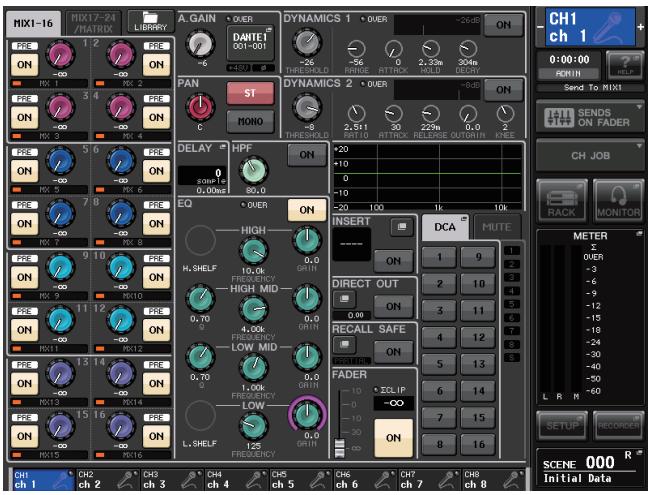Select the Dynamics 1 RANGE knob
The height and width of the screenshot is (495, 651).
pyautogui.click(x=356, y=49)
